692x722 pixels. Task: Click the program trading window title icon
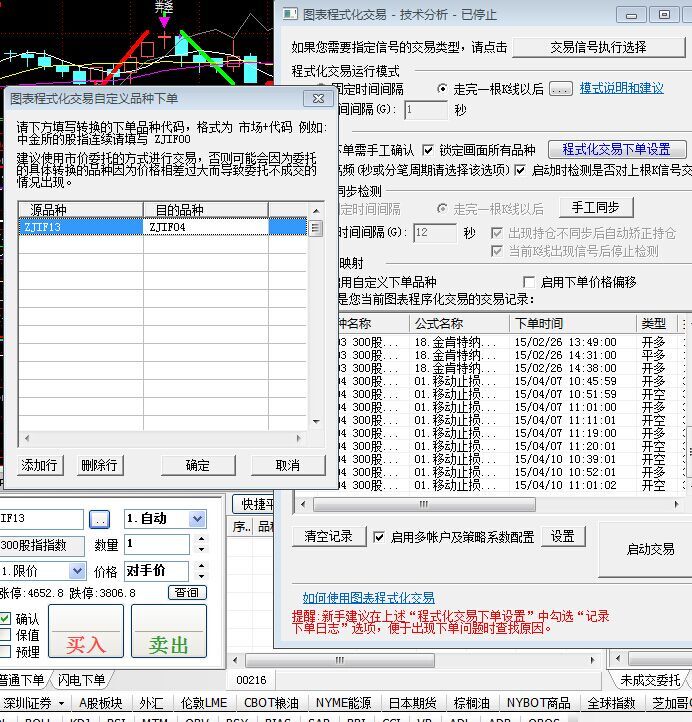point(289,15)
